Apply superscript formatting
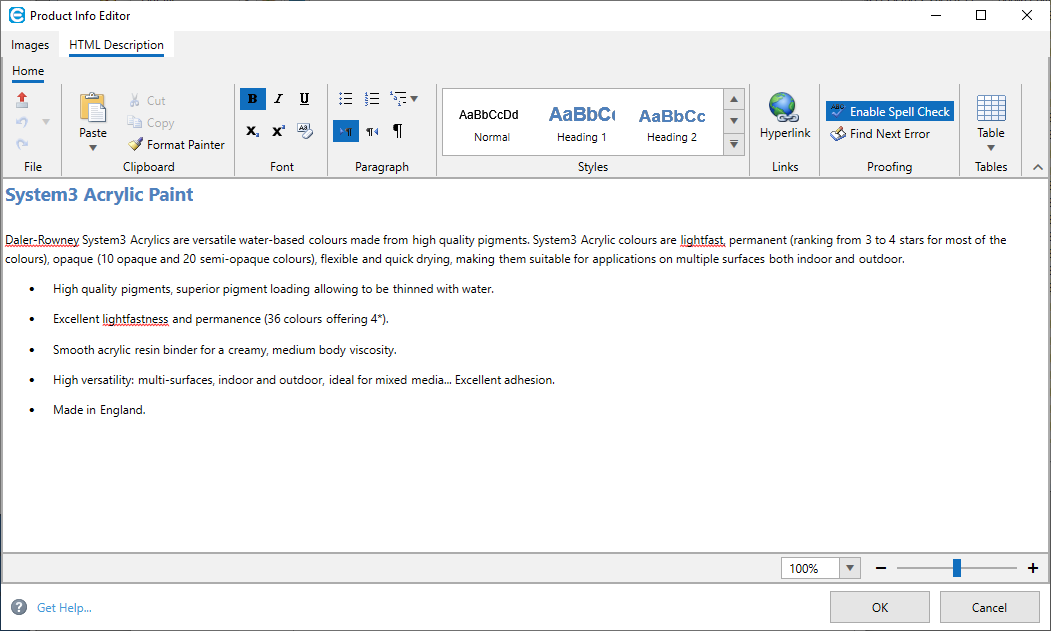This screenshot has width=1051, height=631. click(279, 131)
